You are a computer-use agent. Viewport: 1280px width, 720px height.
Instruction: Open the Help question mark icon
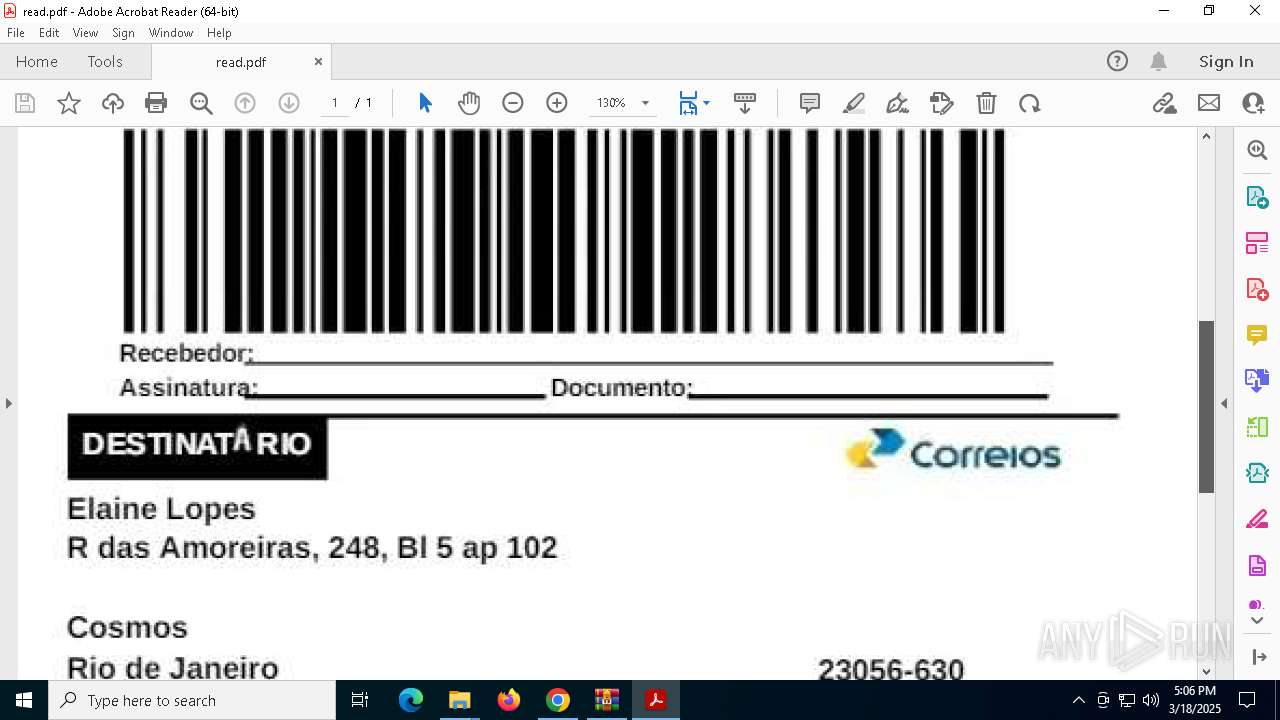coord(1117,61)
